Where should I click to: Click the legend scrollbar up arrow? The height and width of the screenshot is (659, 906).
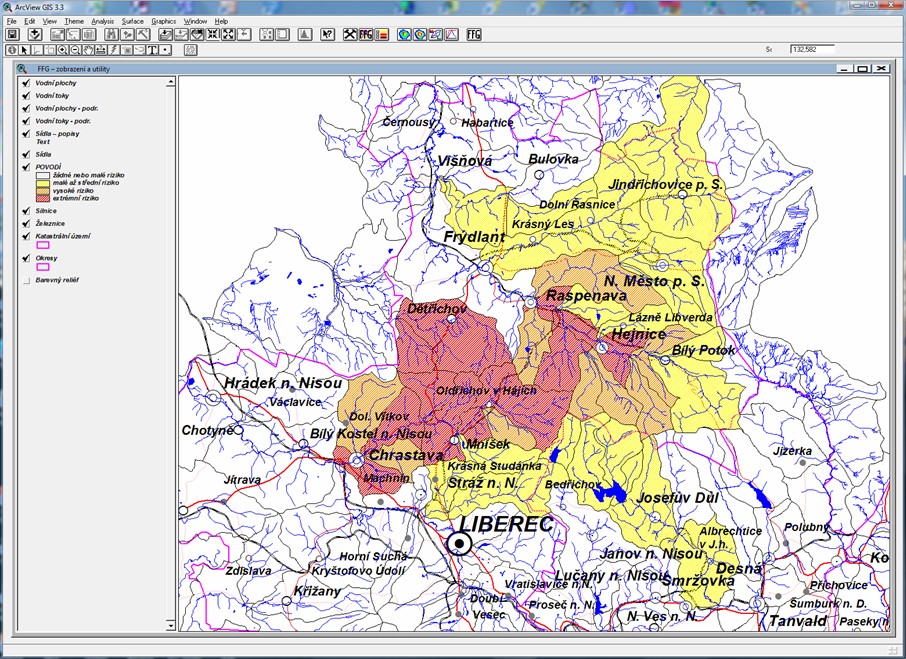coord(171,83)
